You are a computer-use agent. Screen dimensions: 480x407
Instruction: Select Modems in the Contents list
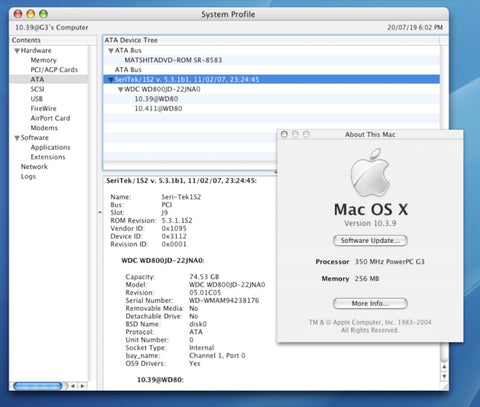pyautogui.click(x=44, y=128)
